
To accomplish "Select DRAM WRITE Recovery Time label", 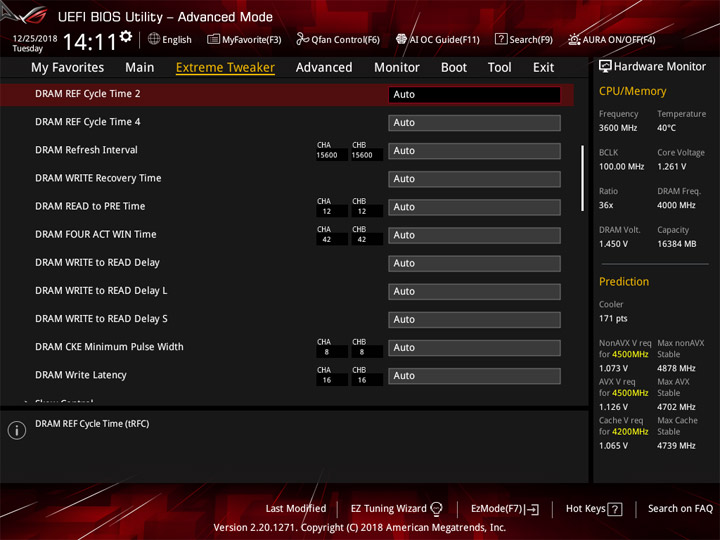I will 98,178.
